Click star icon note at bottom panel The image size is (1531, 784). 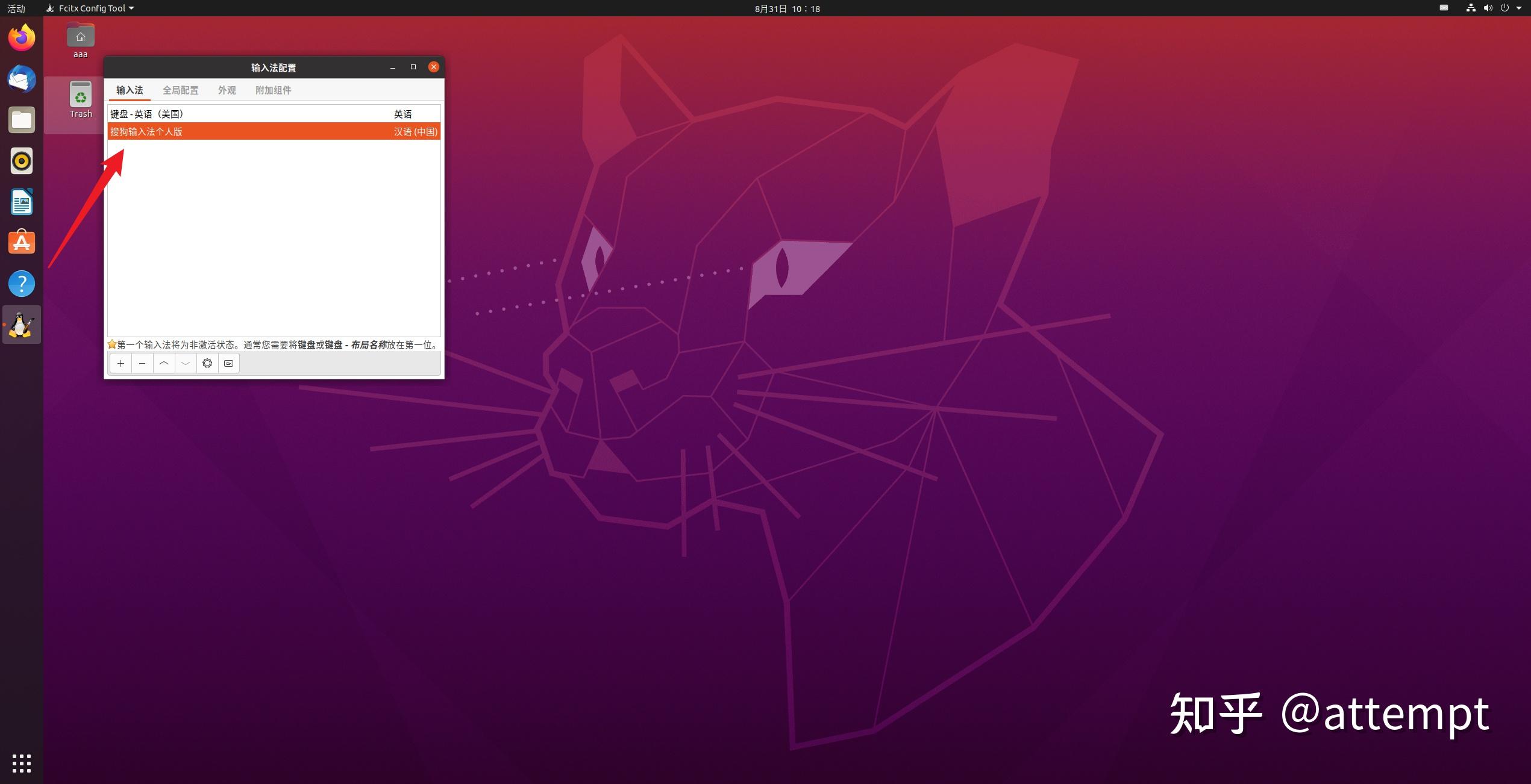click(x=112, y=345)
